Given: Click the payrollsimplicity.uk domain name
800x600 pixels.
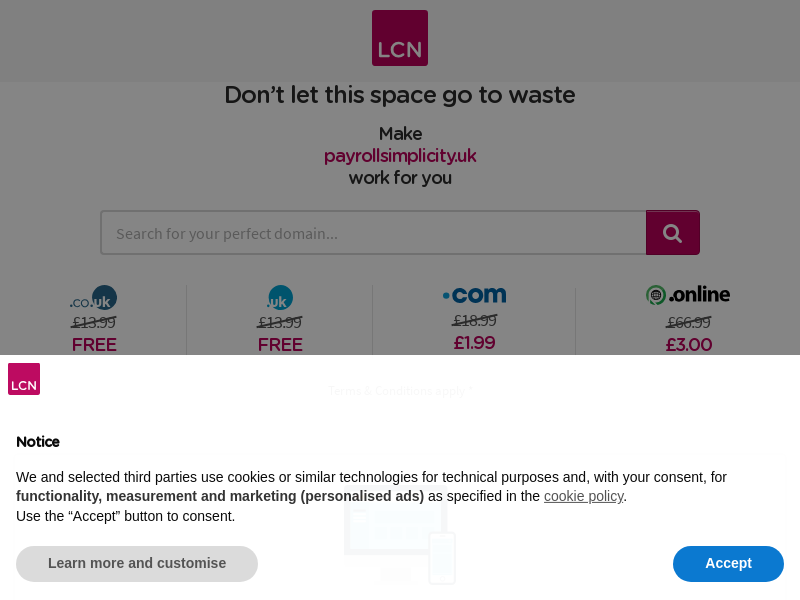Looking at the screenshot, I should click(x=400, y=156).
